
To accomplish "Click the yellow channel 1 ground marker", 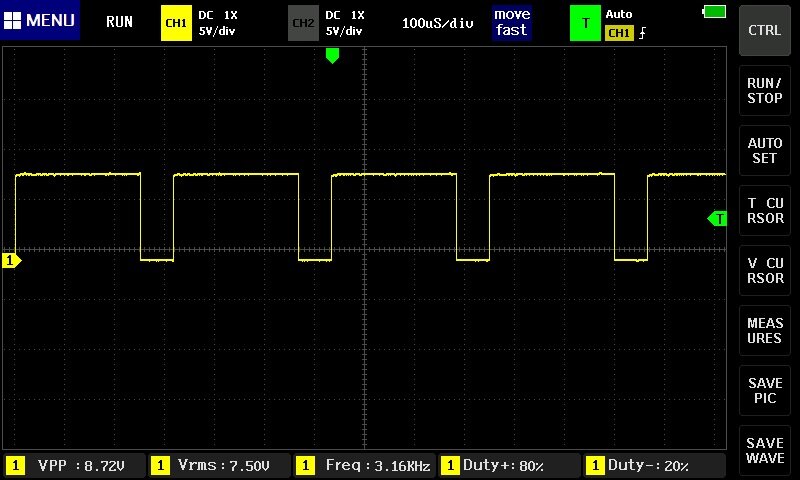I will tap(11, 260).
